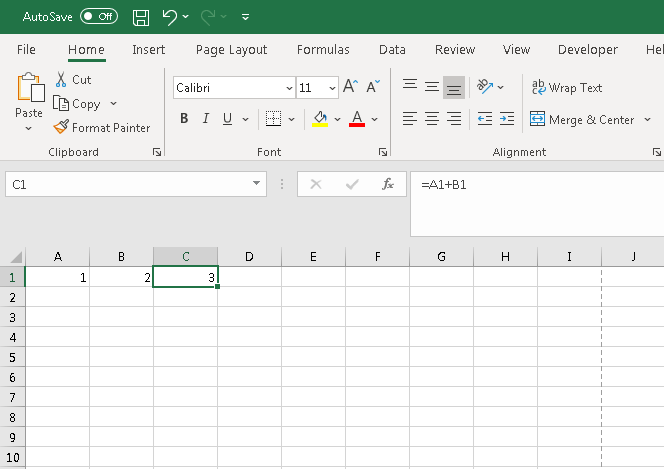Undo the last action
The width and height of the screenshot is (664, 469).
click(x=170, y=17)
